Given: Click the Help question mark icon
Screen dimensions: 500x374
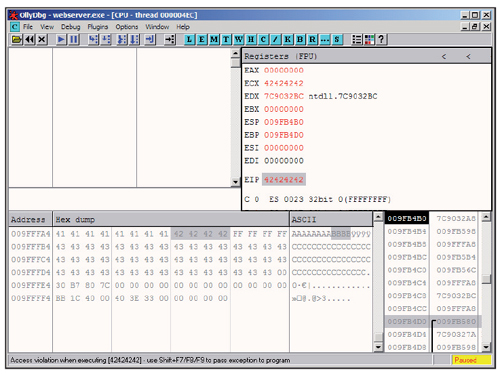Looking at the screenshot, I should click(x=381, y=40).
